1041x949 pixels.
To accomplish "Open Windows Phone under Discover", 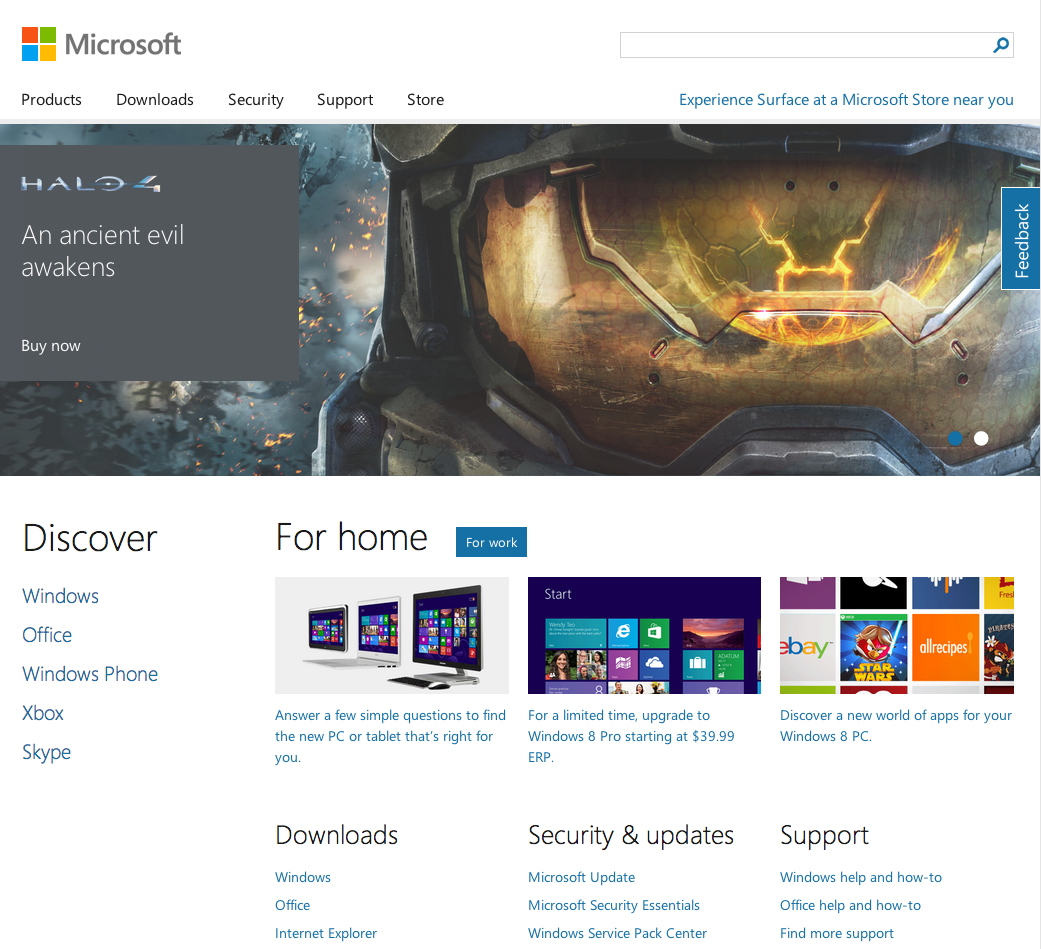I will pos(90,674).
